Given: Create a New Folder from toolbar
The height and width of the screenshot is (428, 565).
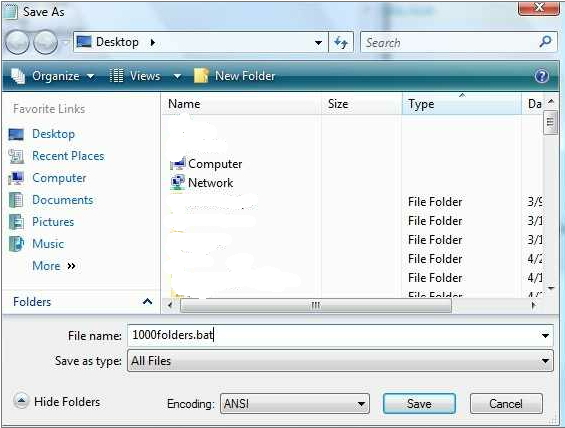Looking at the screenshot, I should click(235, 76).
